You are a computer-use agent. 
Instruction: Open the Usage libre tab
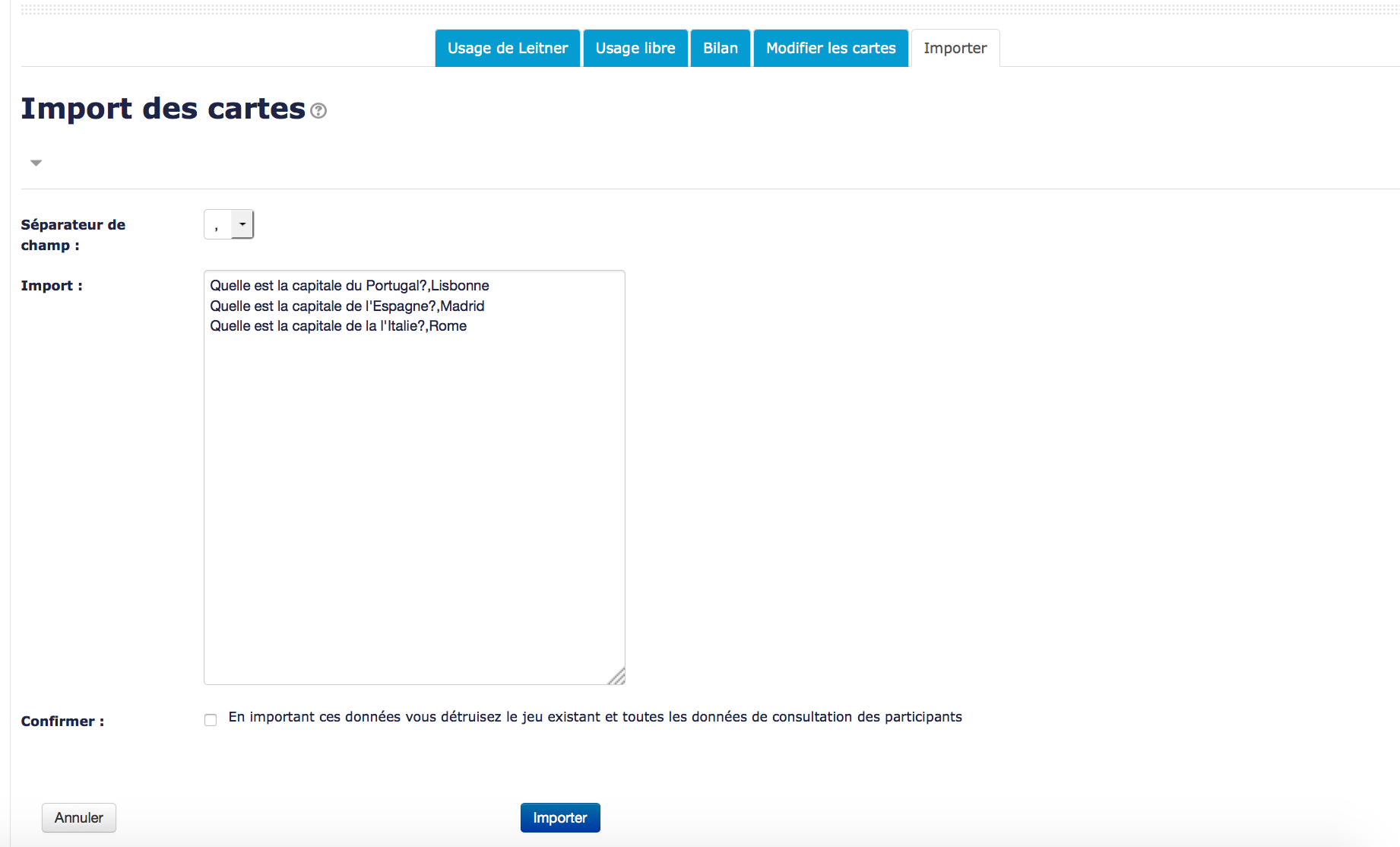[x=635, y=48]
